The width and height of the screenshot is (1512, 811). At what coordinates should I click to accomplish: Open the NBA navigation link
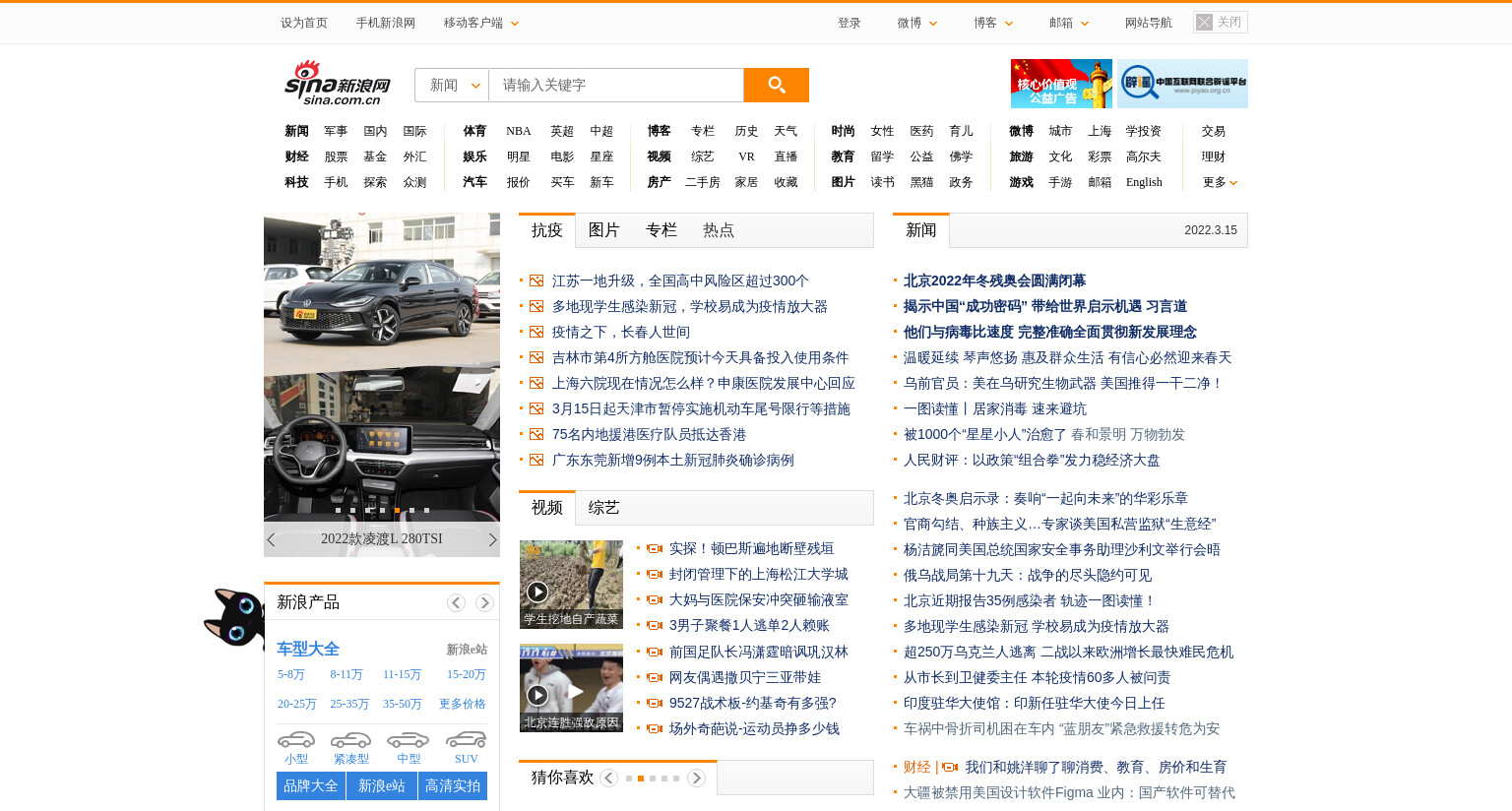(x=518, y=131)
